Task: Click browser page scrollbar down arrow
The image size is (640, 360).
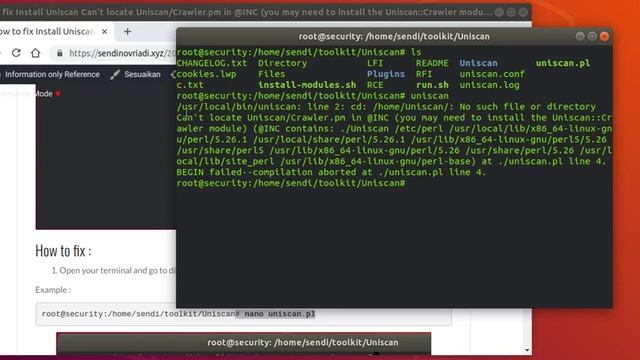Action: [527, 350]
